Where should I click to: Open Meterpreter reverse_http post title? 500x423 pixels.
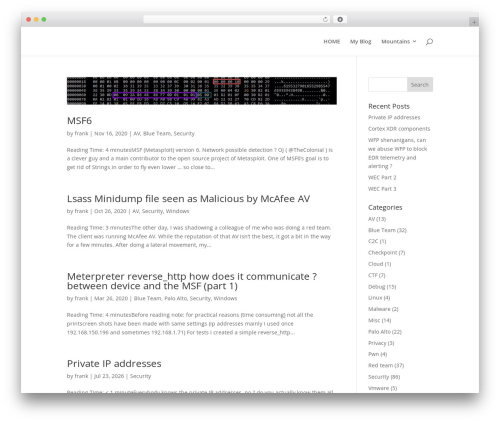pos(192,281)
